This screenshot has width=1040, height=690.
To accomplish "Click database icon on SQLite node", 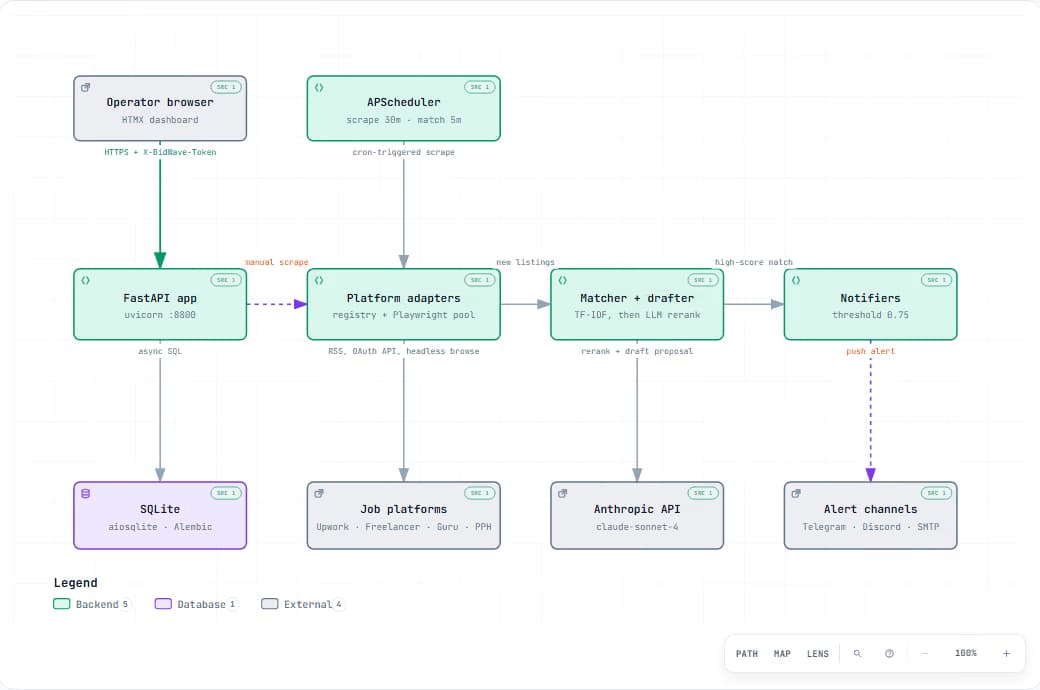I will pyautogui.click(x=86, y=494).
